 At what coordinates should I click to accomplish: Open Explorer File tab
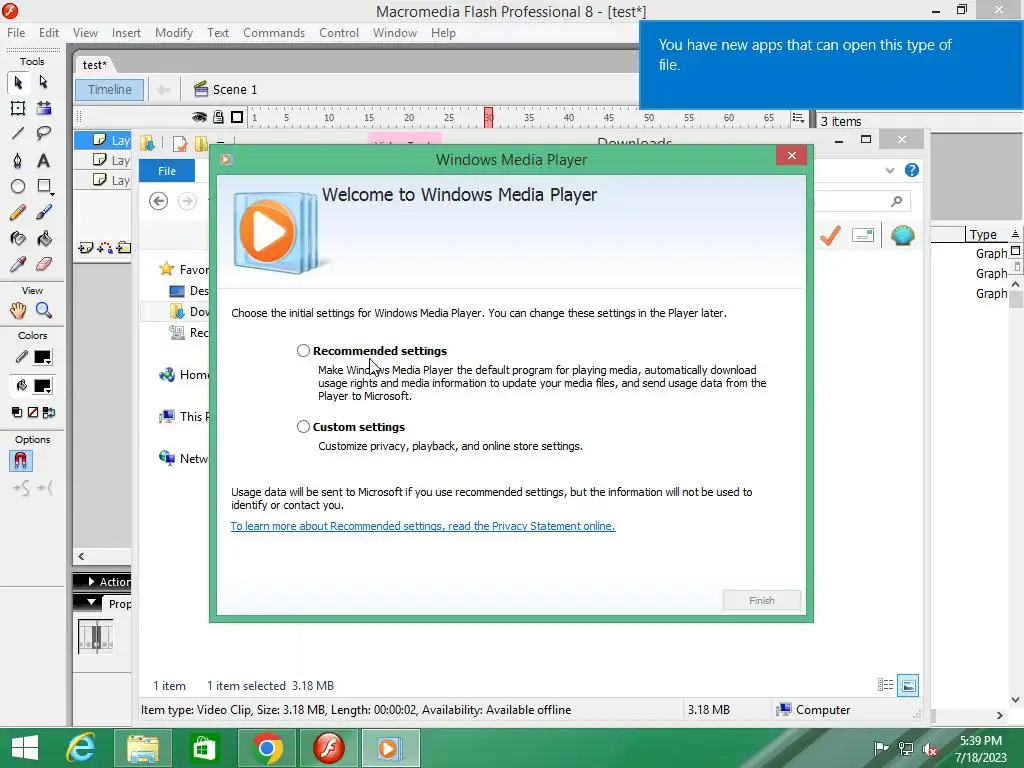click(x=167, y=170)
